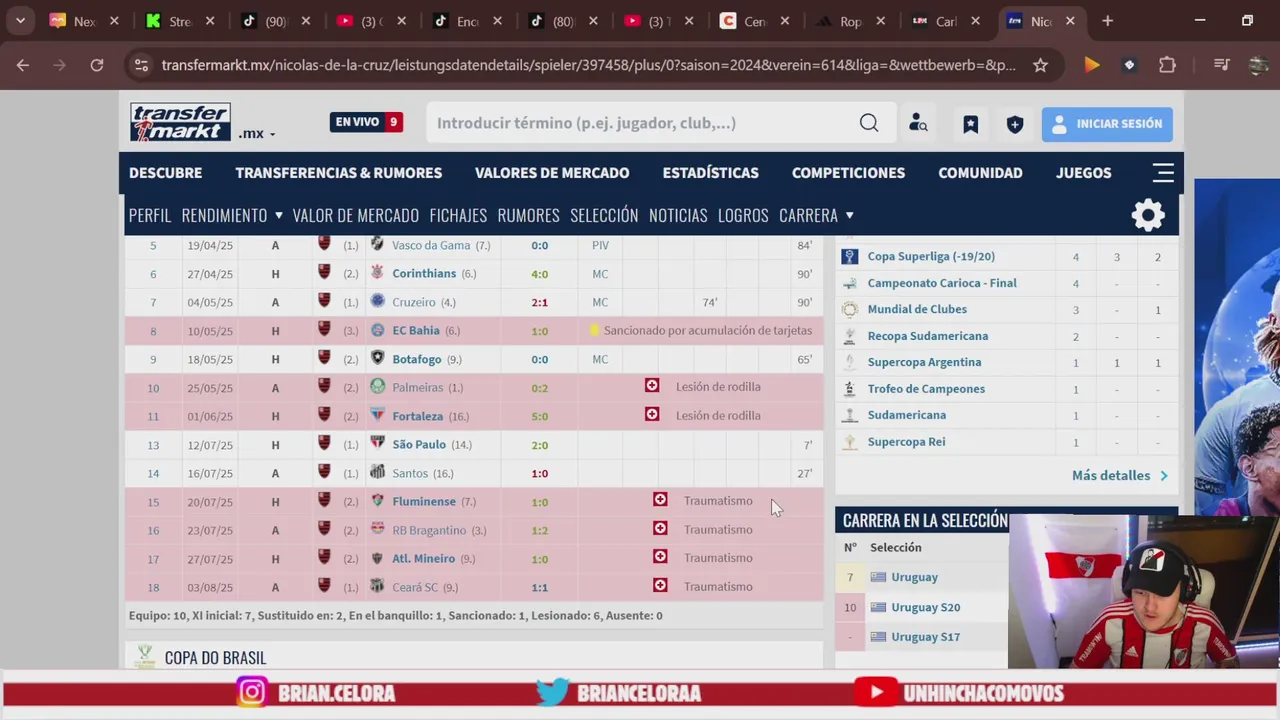Click the magnifier search icon
The width and height of the screenshot is (1280, 720).
[869, 123]
